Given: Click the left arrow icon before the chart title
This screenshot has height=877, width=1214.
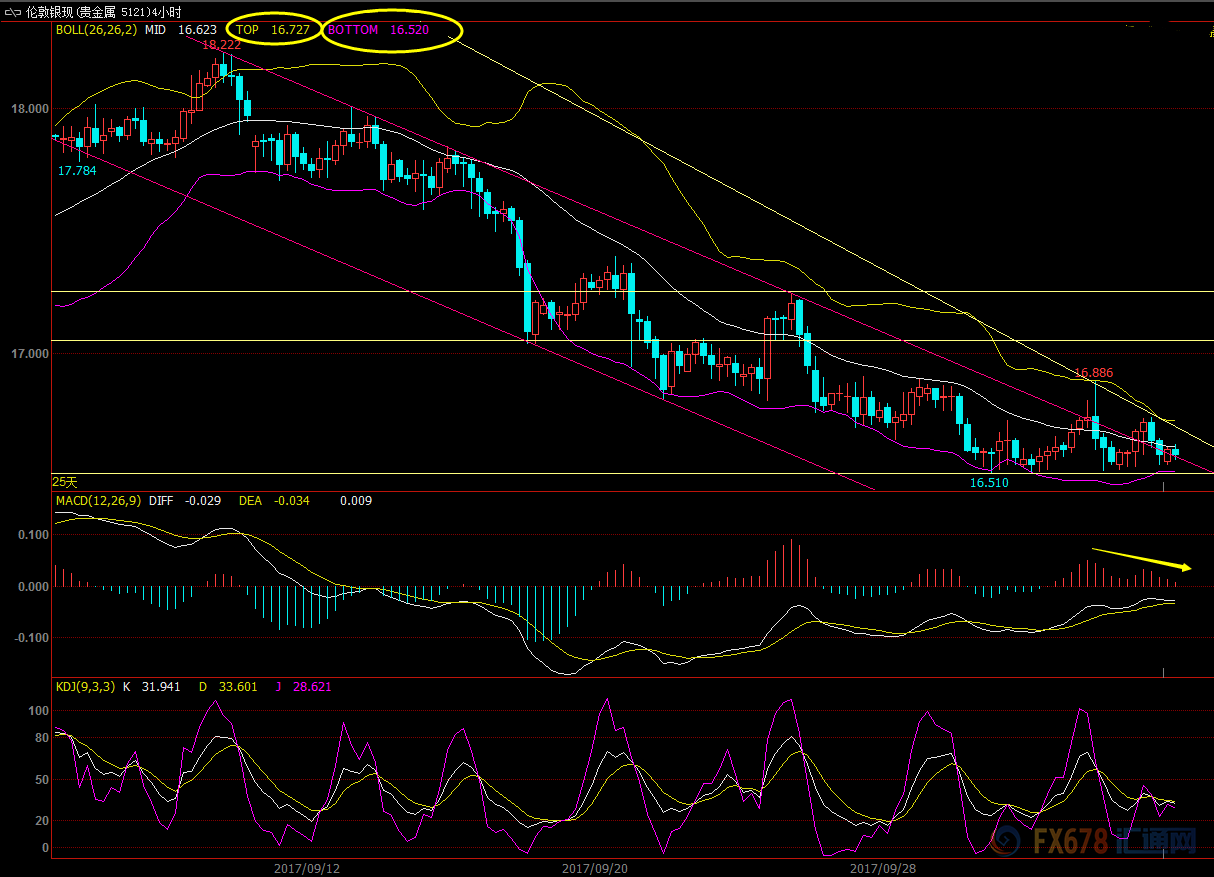Looking at the screenshot, I should pyautogui.click(x=9, y=11).
